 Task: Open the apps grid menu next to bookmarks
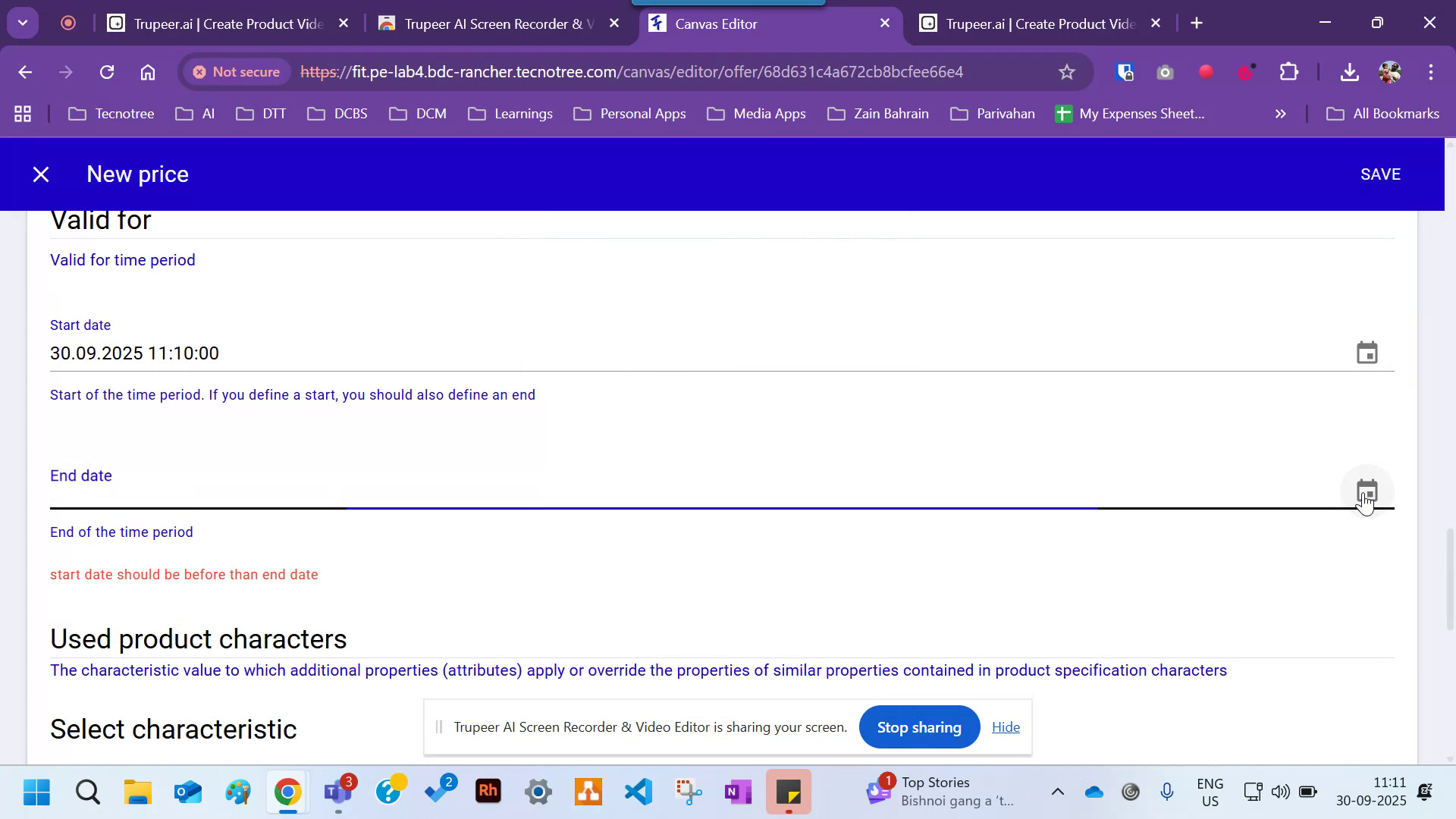click(x=22, y=113)
